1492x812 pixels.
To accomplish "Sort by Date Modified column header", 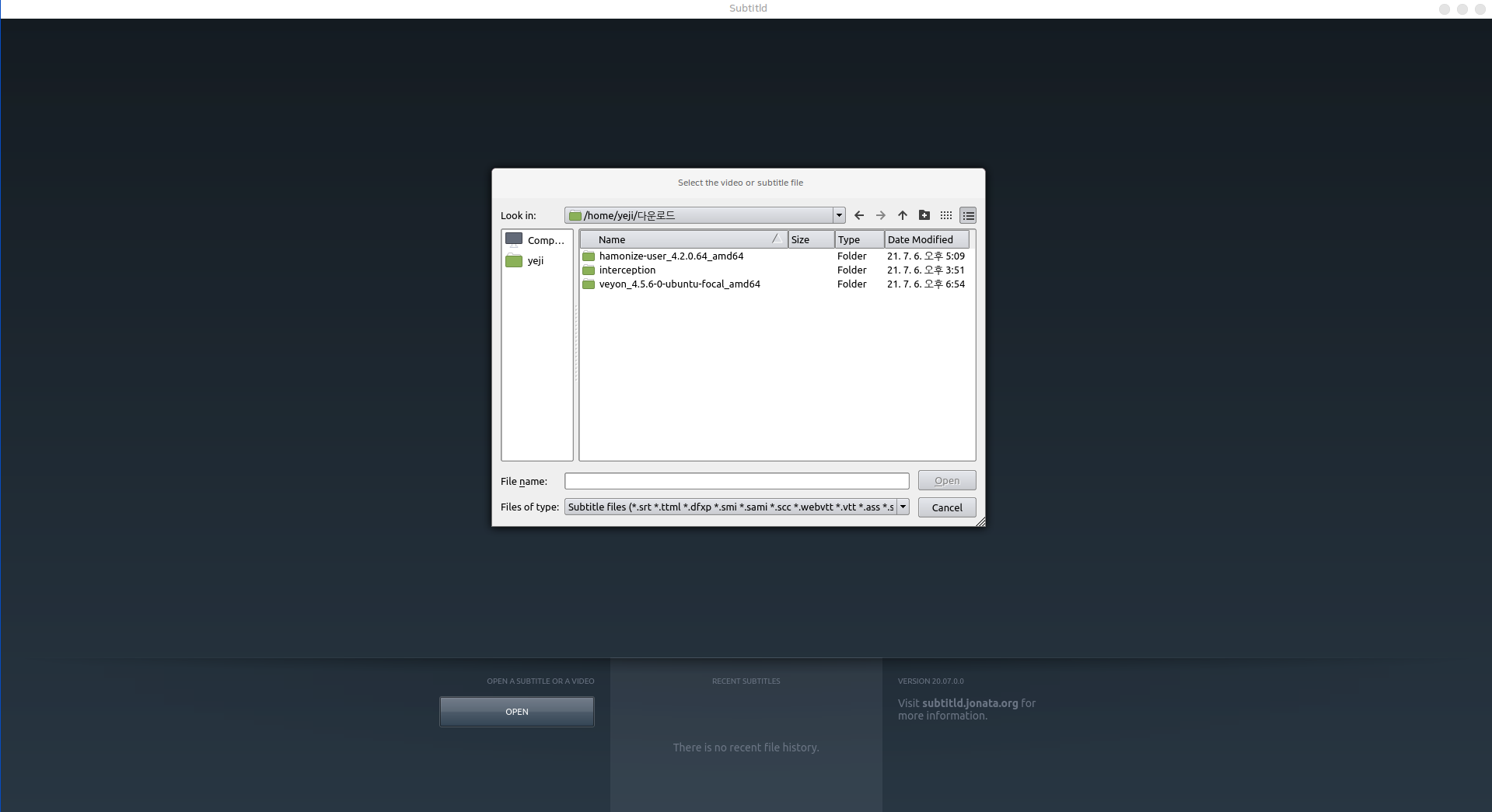I will pos(926,239).
